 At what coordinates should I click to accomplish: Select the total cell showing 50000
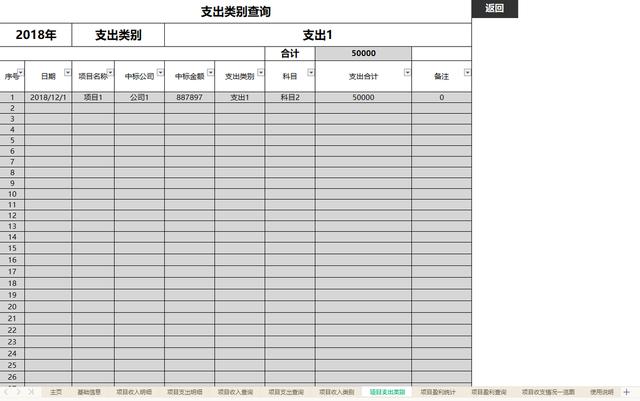[x=363, y=53]
